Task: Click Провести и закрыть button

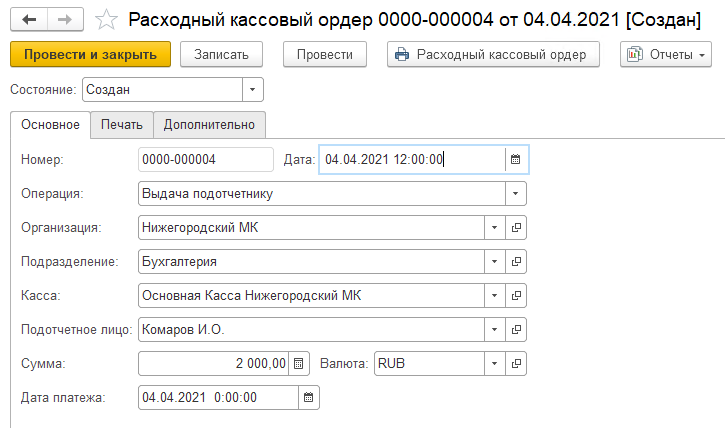Action: (90, 54)
